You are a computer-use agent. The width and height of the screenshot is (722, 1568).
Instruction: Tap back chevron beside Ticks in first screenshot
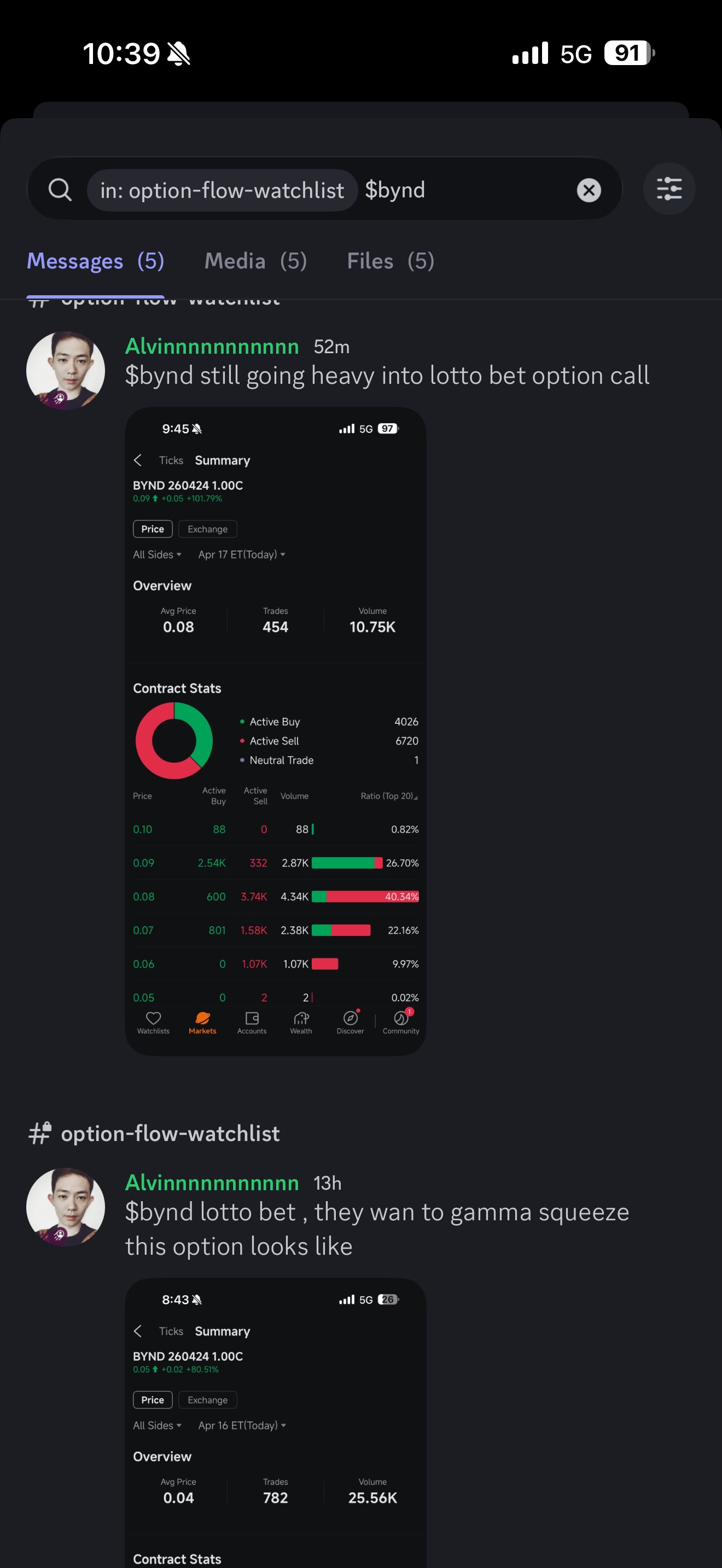pyautogui.click(x=138, y=460)
